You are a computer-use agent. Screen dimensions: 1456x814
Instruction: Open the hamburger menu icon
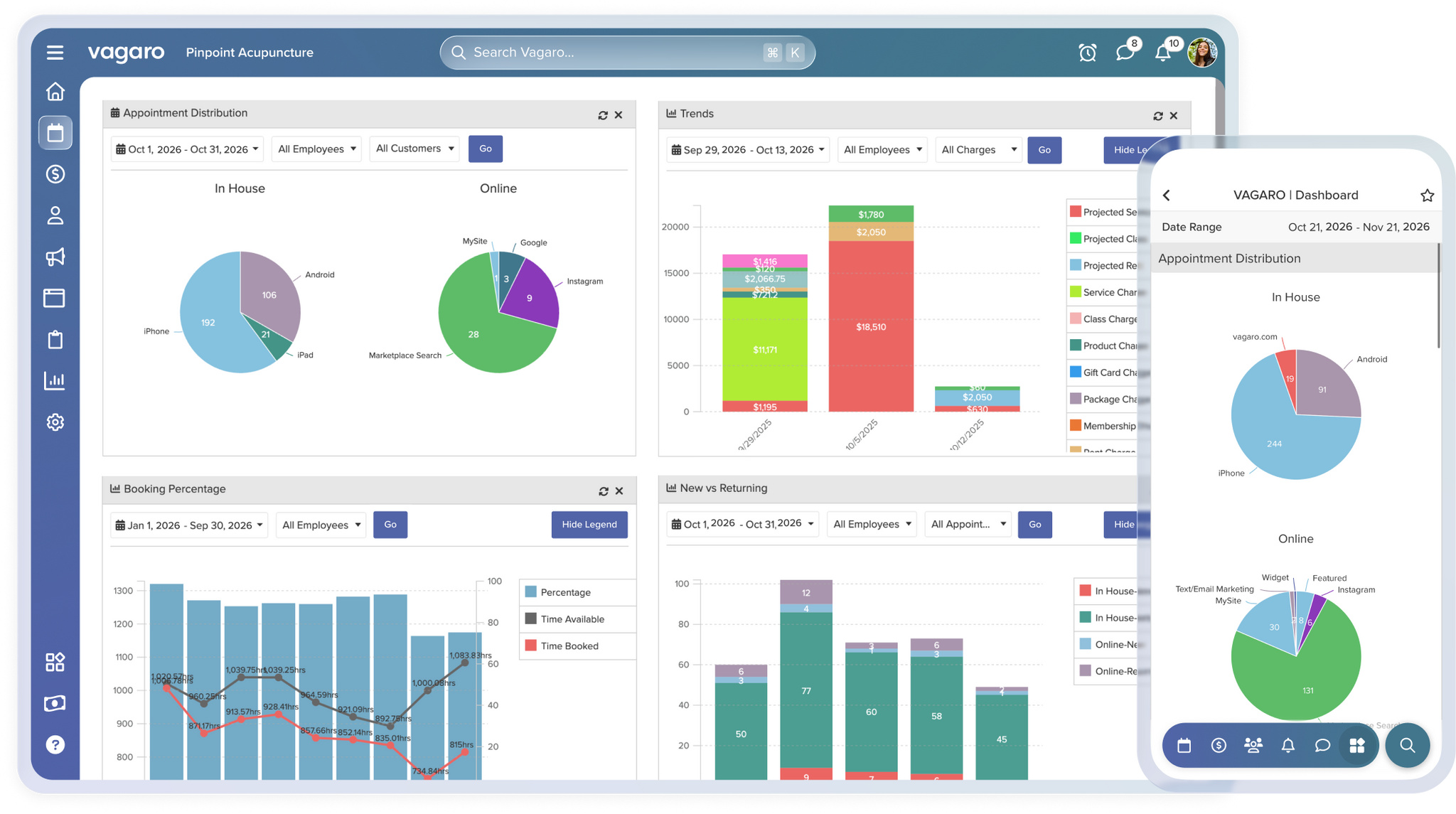(55, 53)
